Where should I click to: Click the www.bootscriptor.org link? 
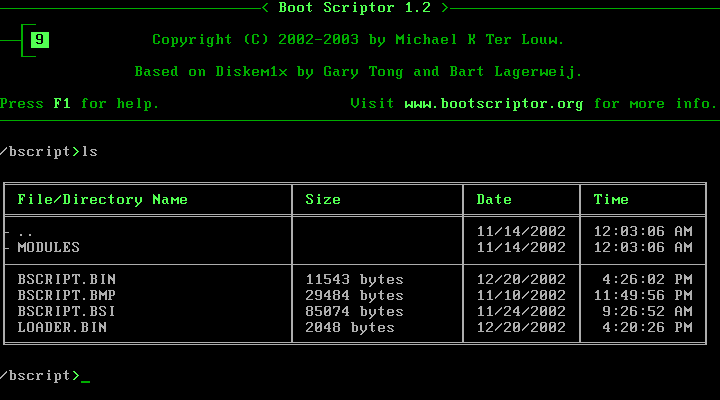pyautogui.click(x=494, y=104)
